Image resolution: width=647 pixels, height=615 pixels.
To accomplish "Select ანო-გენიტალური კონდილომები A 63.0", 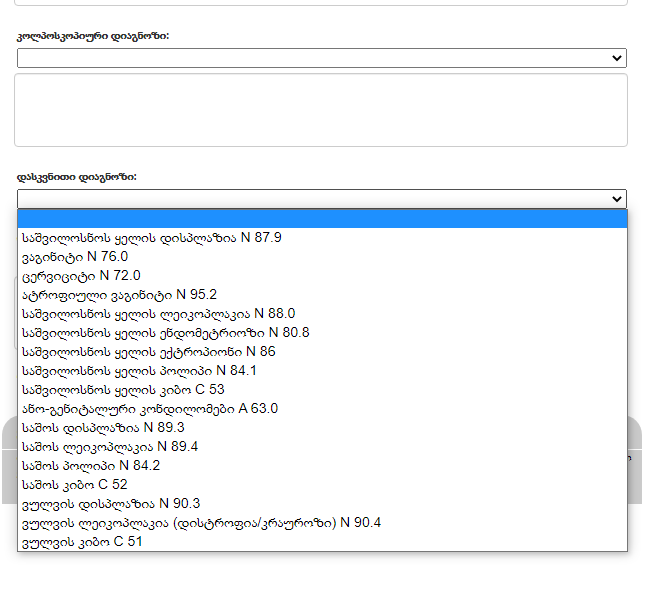I will point(149,409).
